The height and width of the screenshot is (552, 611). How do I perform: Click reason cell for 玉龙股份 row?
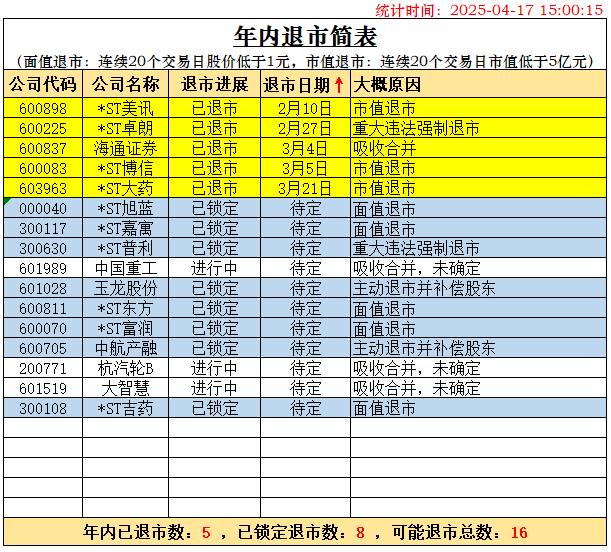click(477, 288)
